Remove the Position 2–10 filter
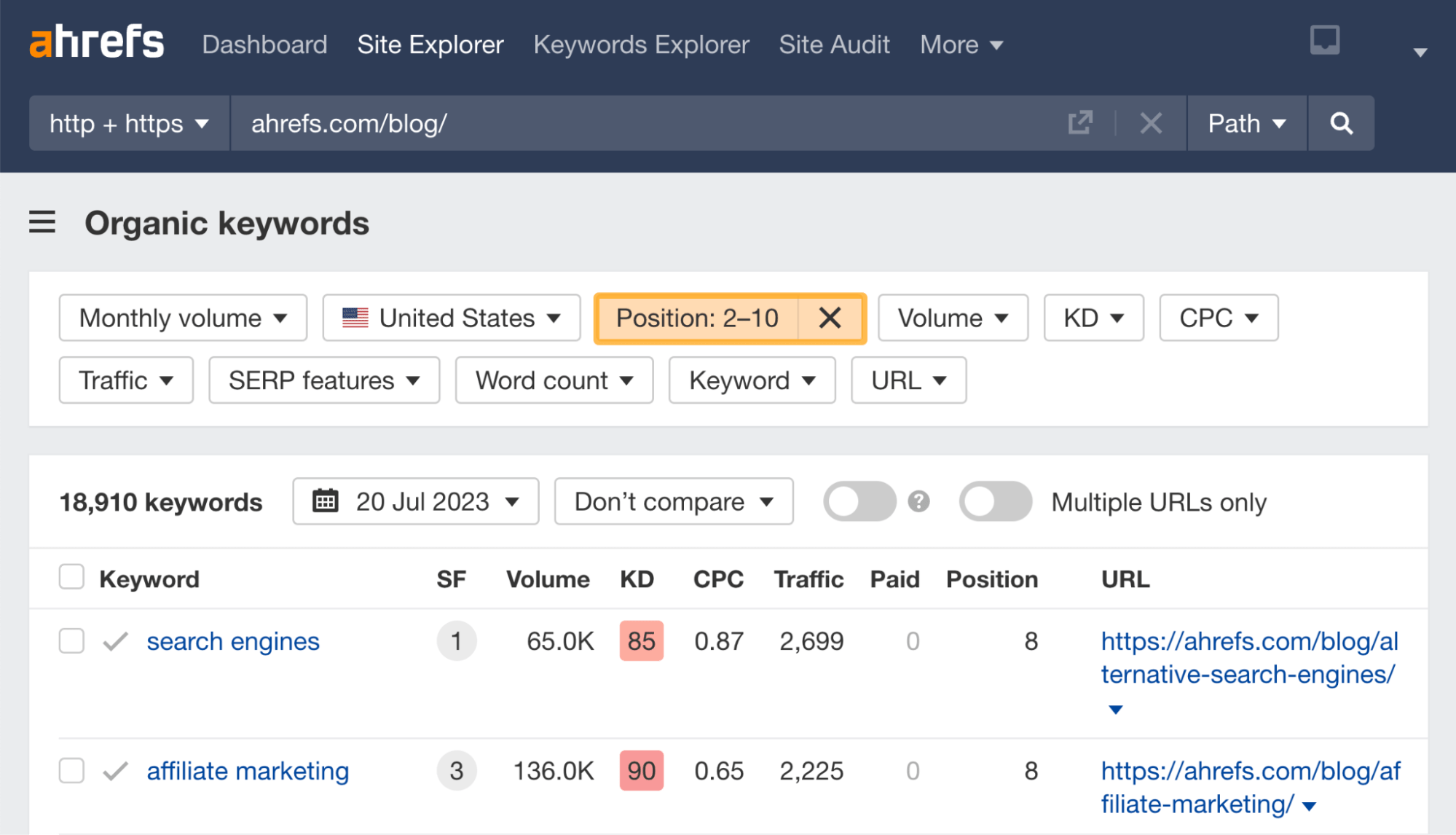1456x835 pixels. (x=829, y=318)
